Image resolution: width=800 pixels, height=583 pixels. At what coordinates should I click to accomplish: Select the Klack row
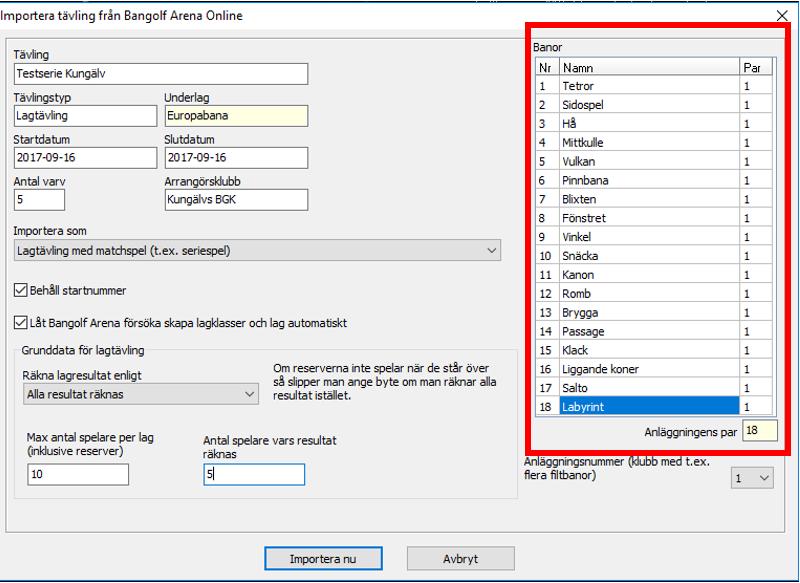coord(654,350)
